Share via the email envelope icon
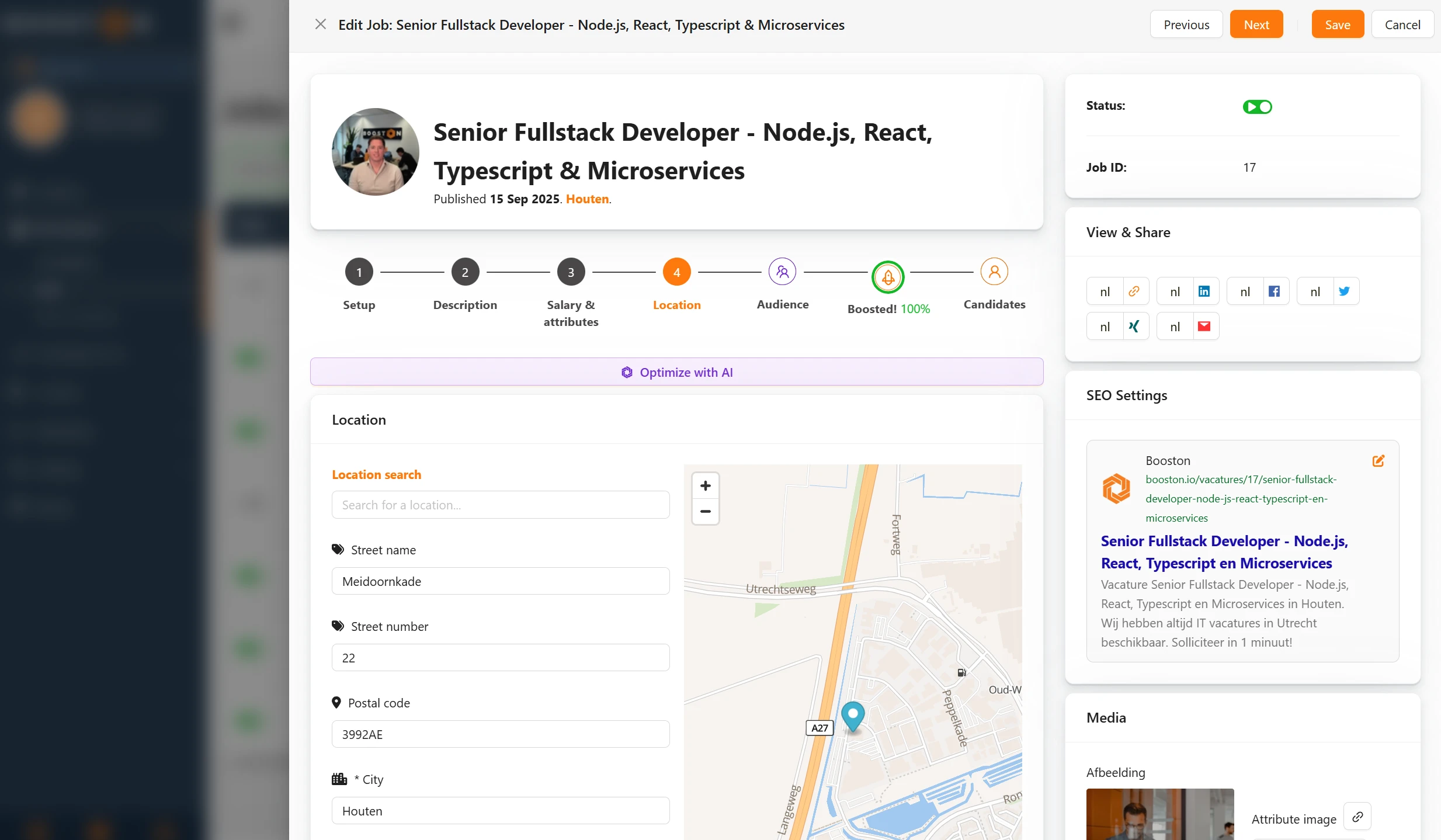 (1204, 326)
